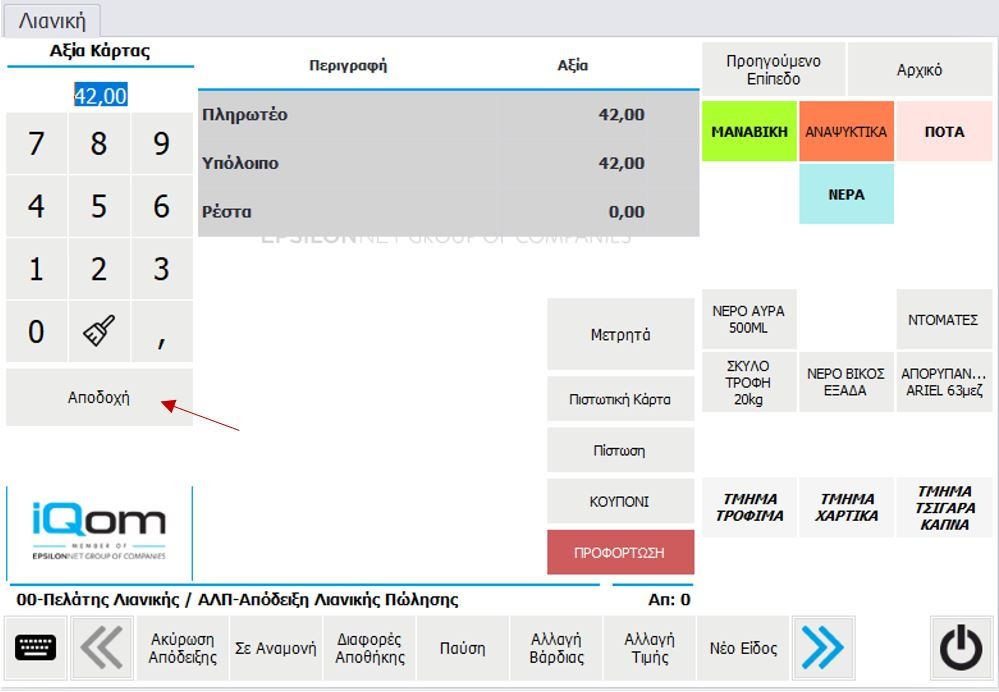This screenshot has width=999, height=692.
Task: Click Ακύρωση Απόδειξης to cancel receipt
Action: [183, 648]
